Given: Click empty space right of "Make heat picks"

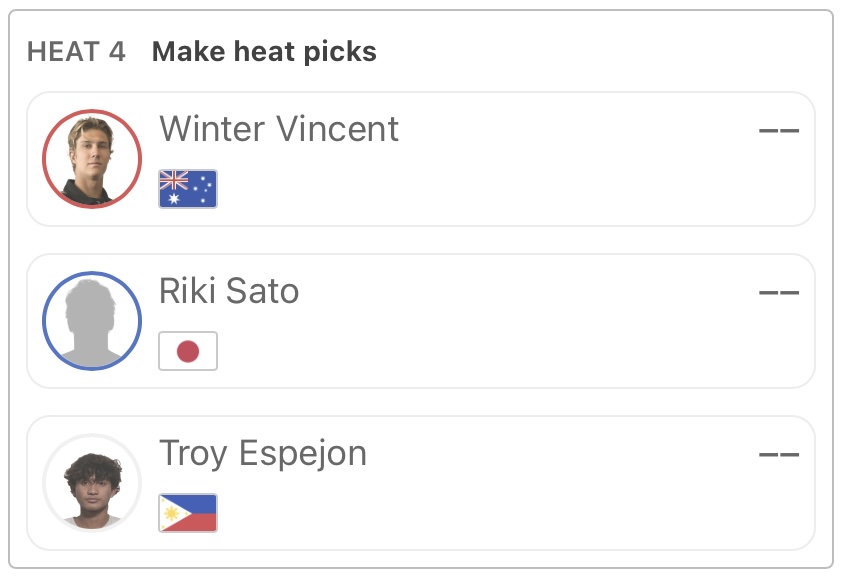Looking at the screenshot, I should (600, 52).
